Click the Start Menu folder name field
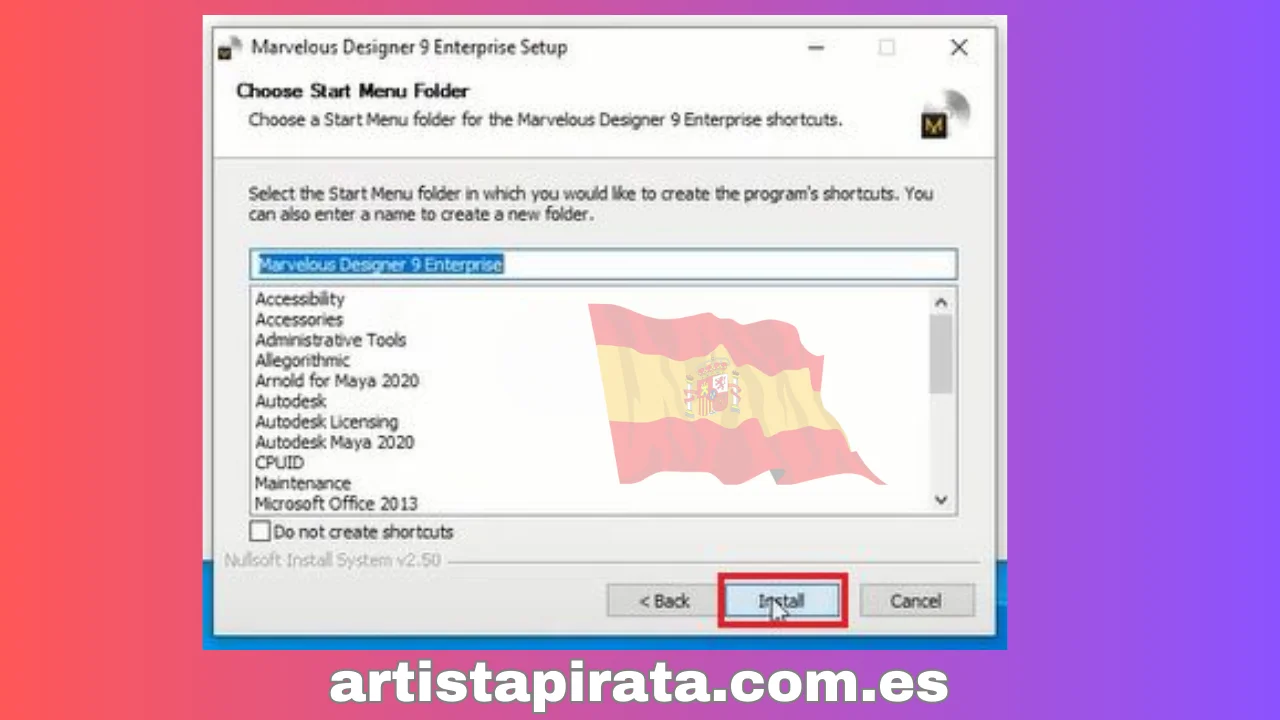The width and height of the screenshot is (1280, 720). tap(603, 264)
